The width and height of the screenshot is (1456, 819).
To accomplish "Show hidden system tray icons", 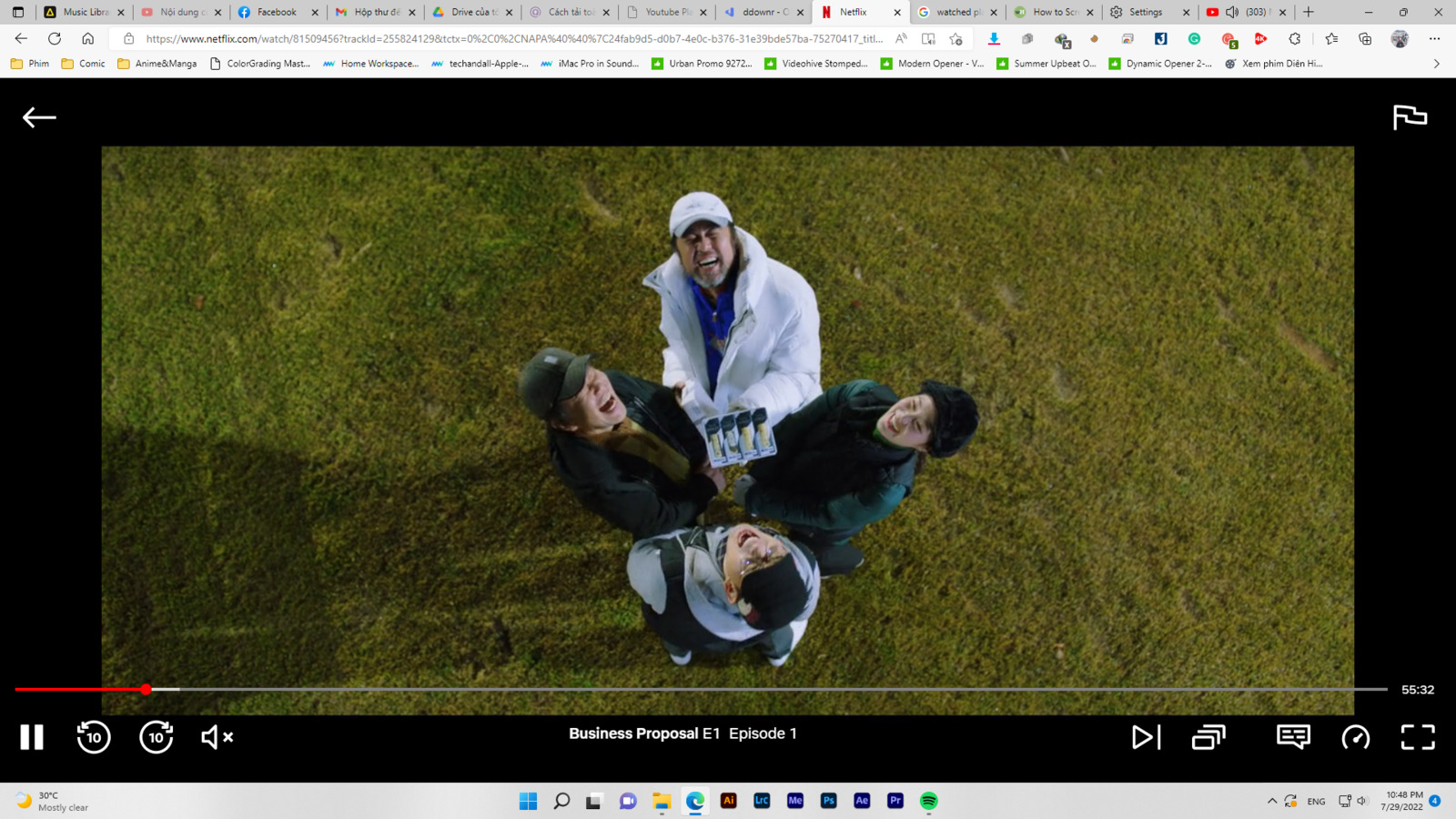I will click(x=1272, y=801).
